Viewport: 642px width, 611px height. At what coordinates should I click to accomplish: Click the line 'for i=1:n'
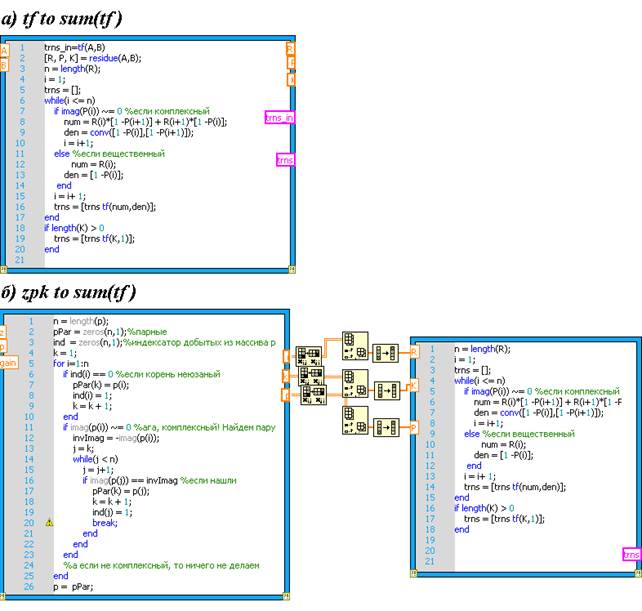pos(70,364)
